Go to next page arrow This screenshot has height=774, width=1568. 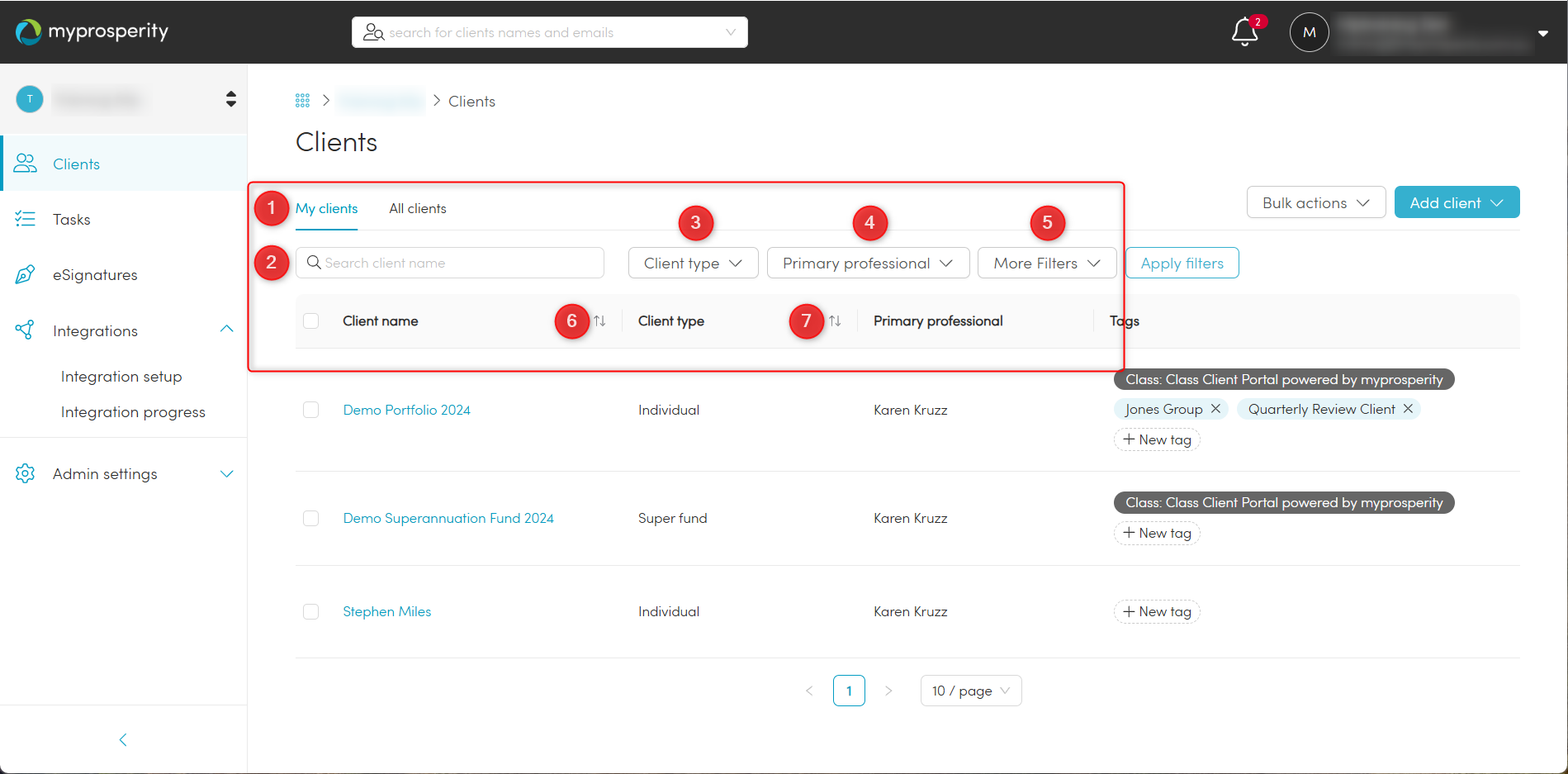click(x=888, y=691)
